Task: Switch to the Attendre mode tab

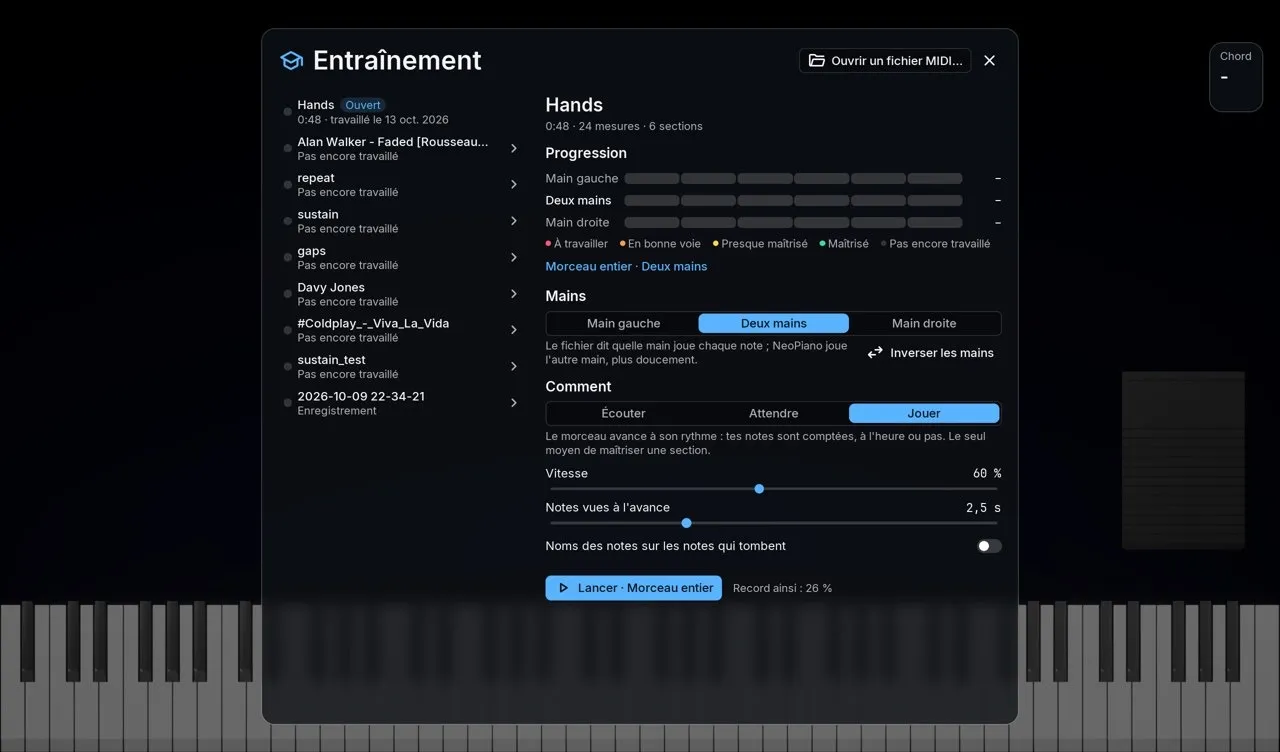Action: pos(773,413)
